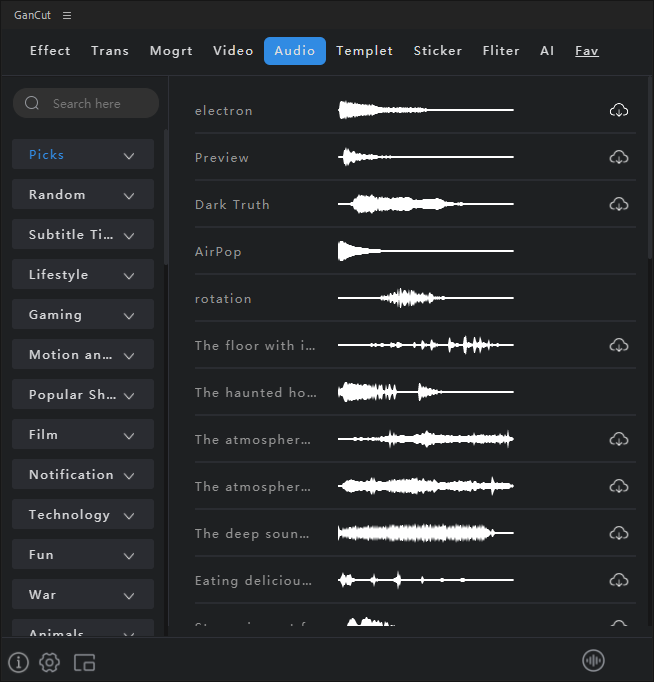
Task: Download 'The deep soun...' sound
Action: pos(619,533)
